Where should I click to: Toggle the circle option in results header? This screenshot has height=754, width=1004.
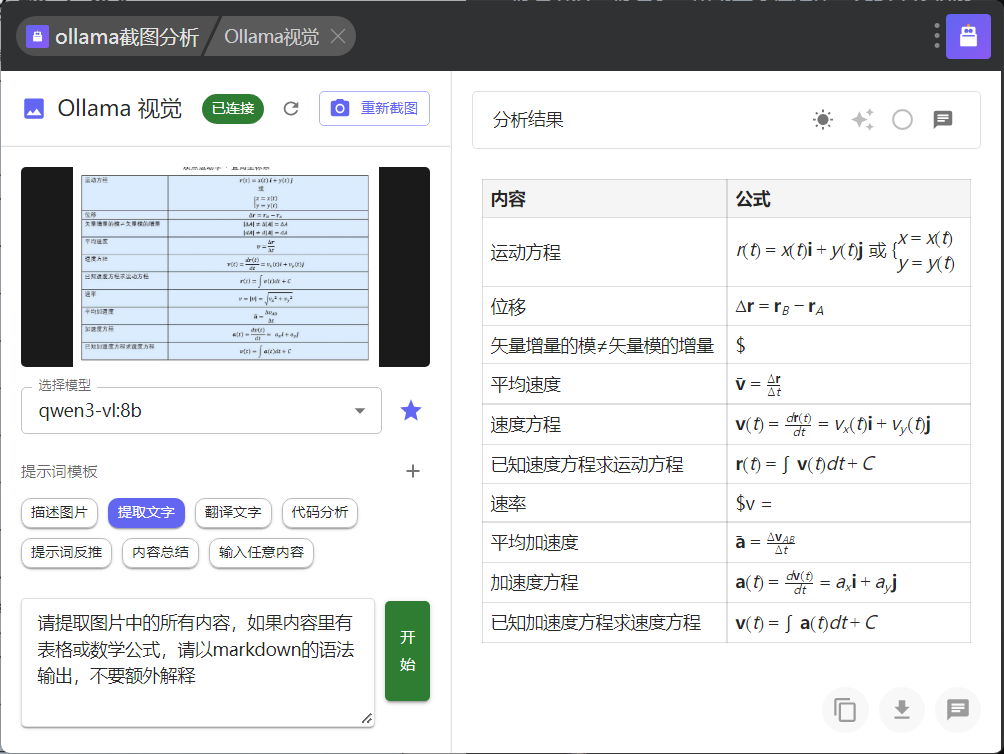pyautogui.click(x=902, y=120)
